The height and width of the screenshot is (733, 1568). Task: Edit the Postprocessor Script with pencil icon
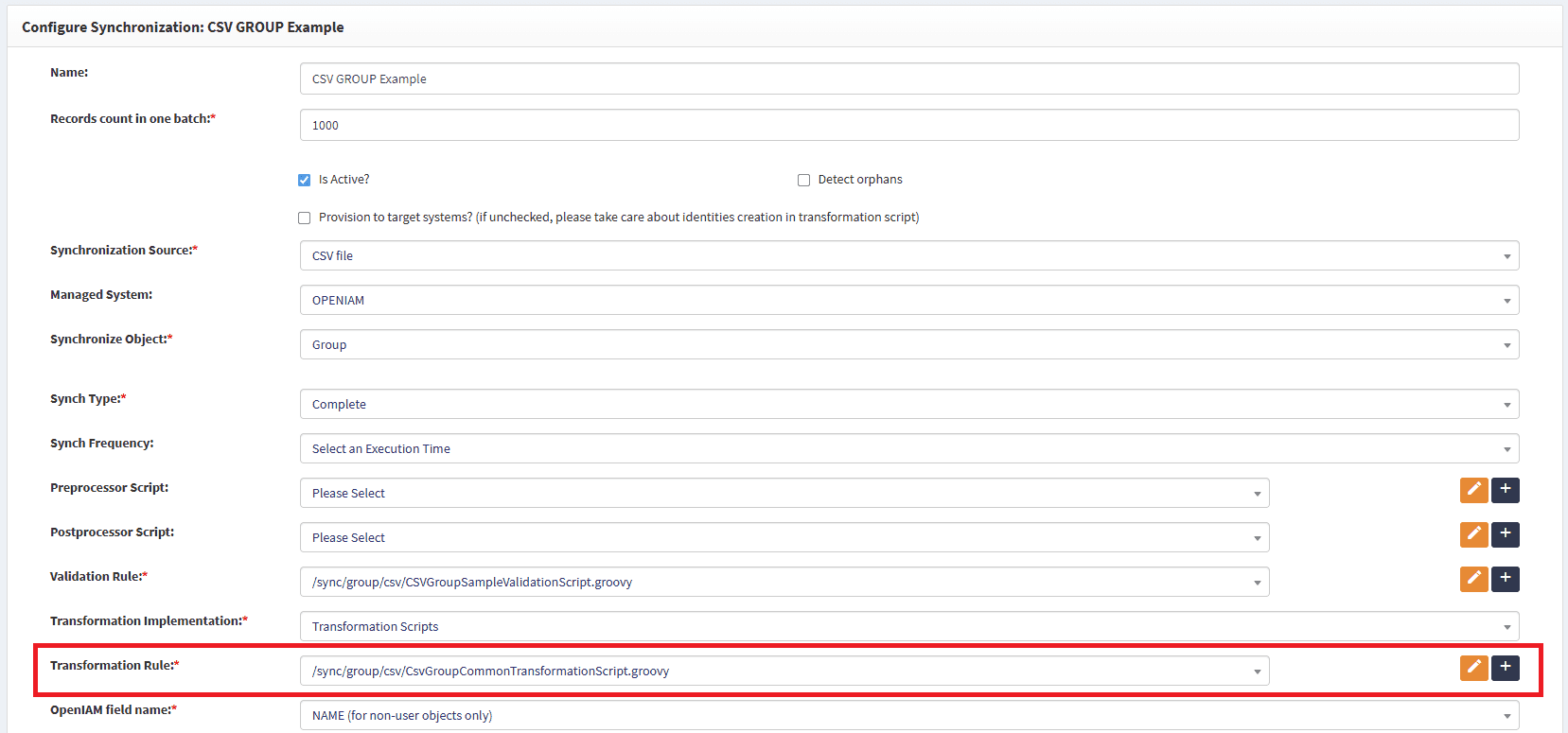pyautogui.click(x=1473, y=534)
